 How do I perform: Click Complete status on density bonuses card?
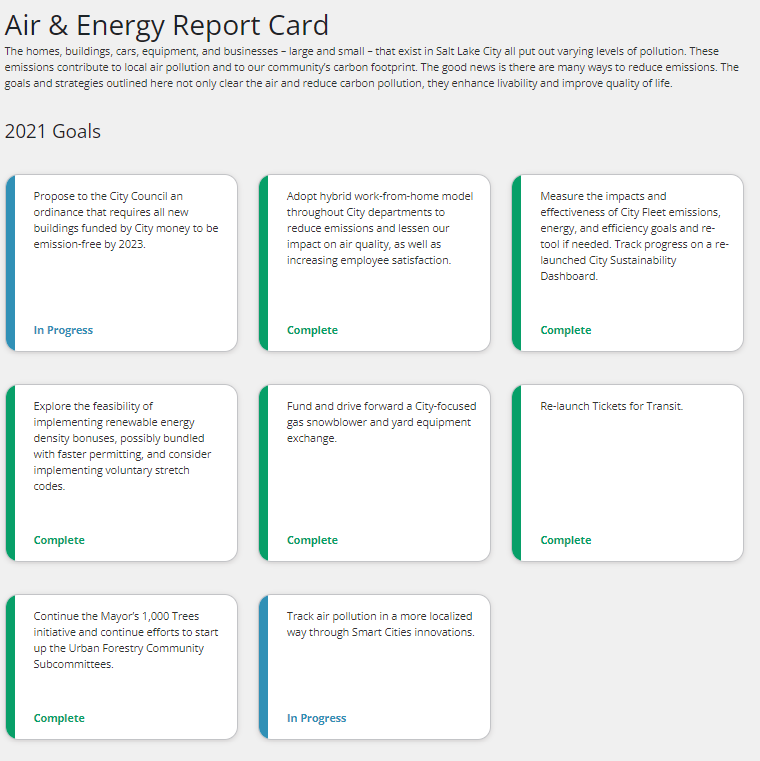pos(59,540)
